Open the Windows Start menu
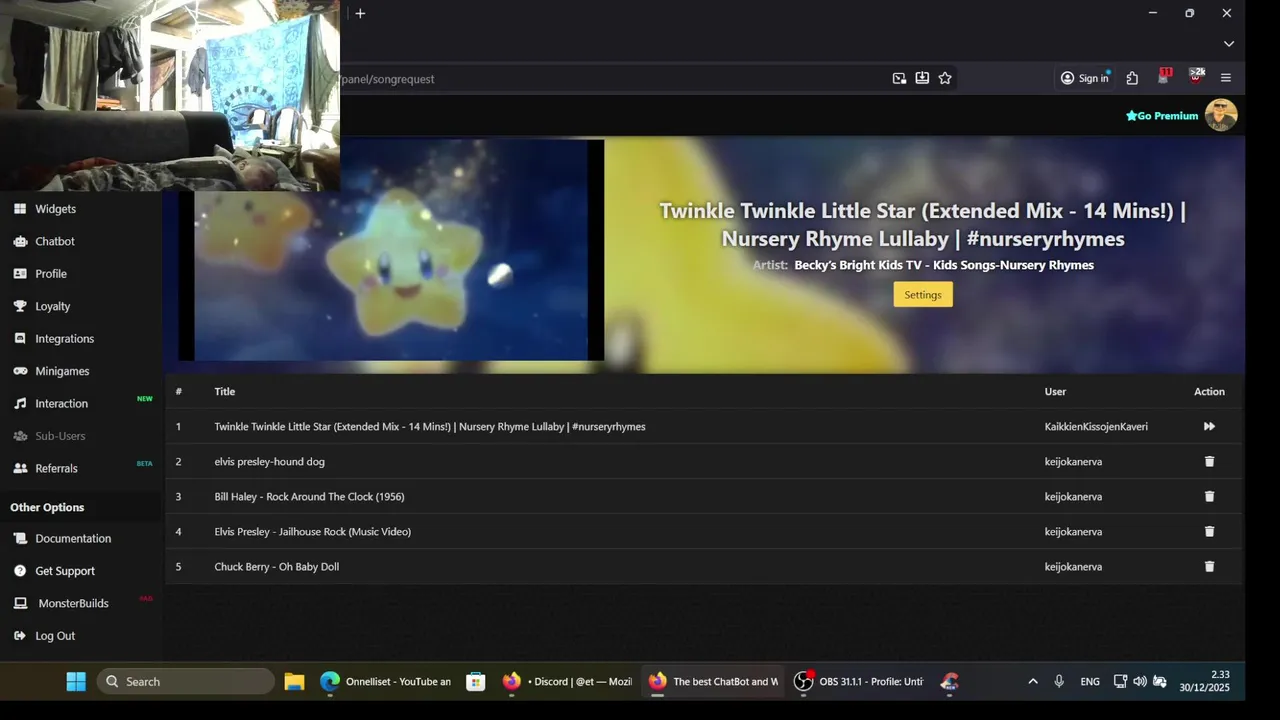 (76, 681)
